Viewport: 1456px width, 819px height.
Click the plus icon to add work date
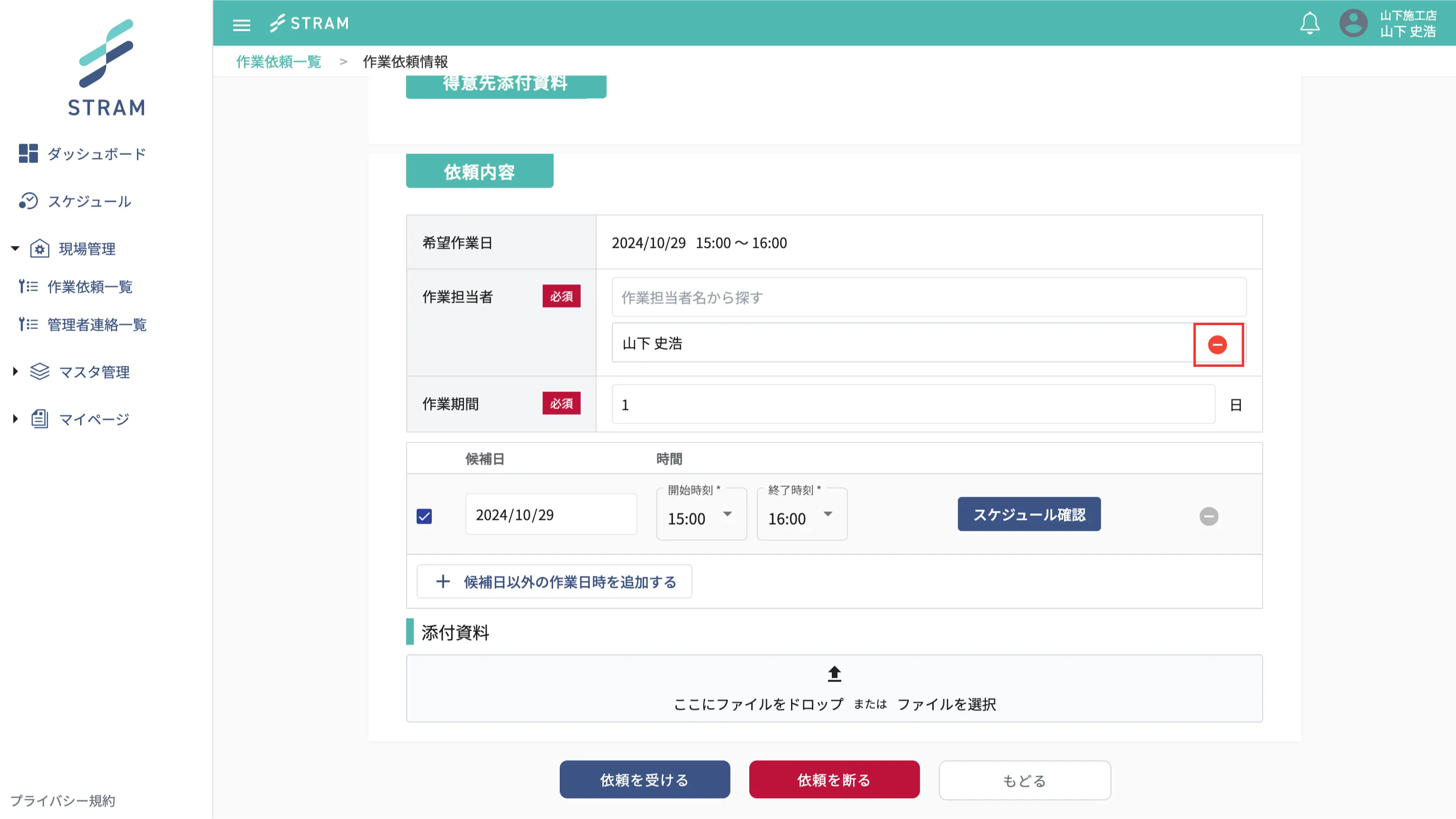click(x=443, y=582)
